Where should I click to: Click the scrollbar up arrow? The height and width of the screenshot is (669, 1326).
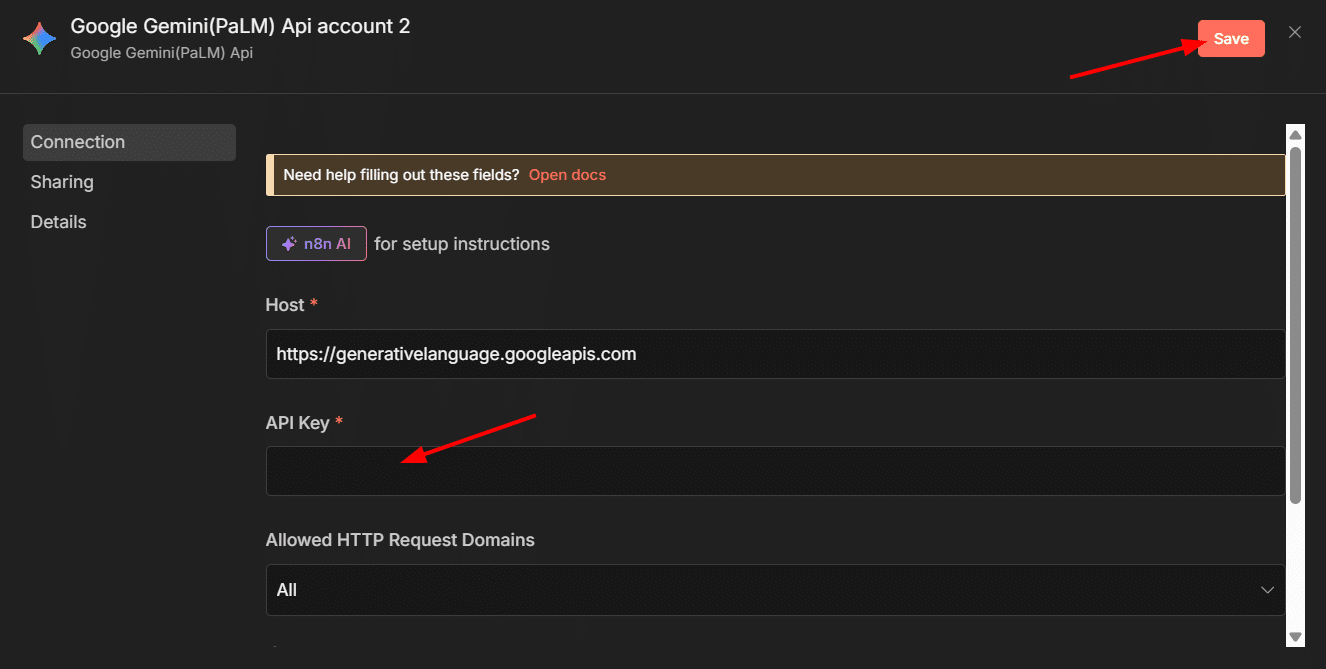click(x=1295, y=134)
